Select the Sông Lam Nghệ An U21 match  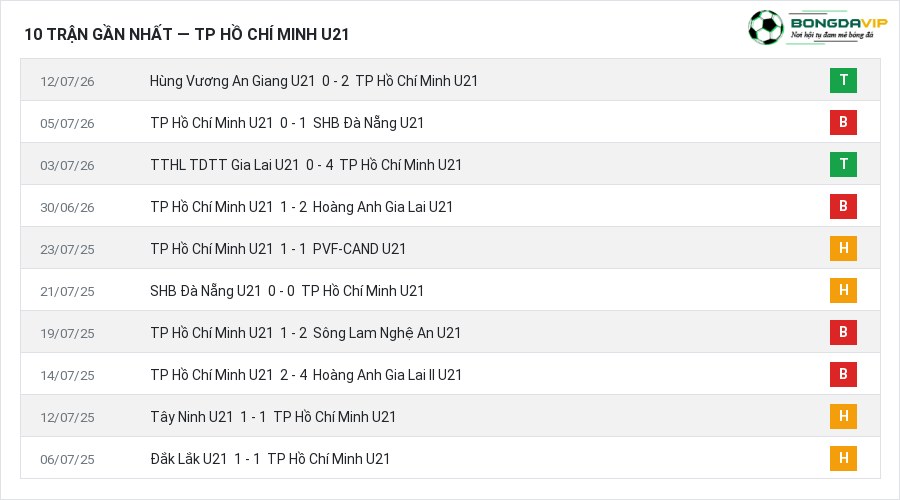click(451, 332)
